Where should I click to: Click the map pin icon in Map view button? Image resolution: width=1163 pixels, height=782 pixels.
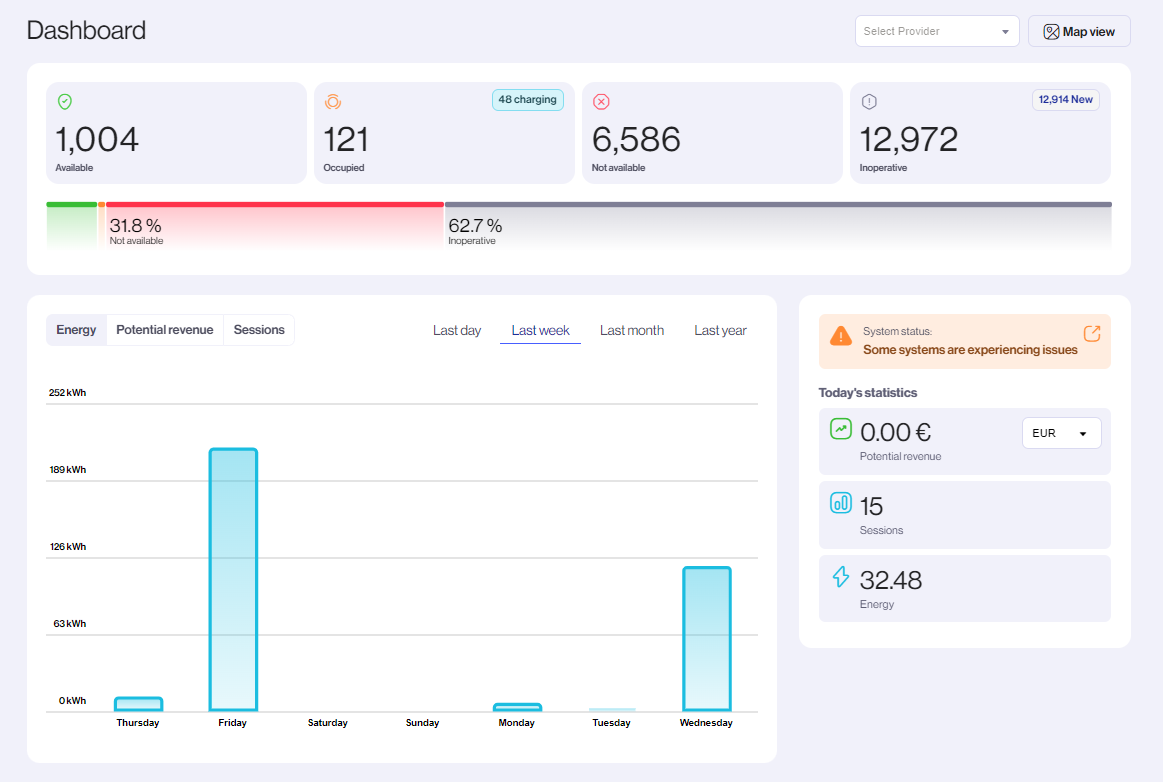1051,31
